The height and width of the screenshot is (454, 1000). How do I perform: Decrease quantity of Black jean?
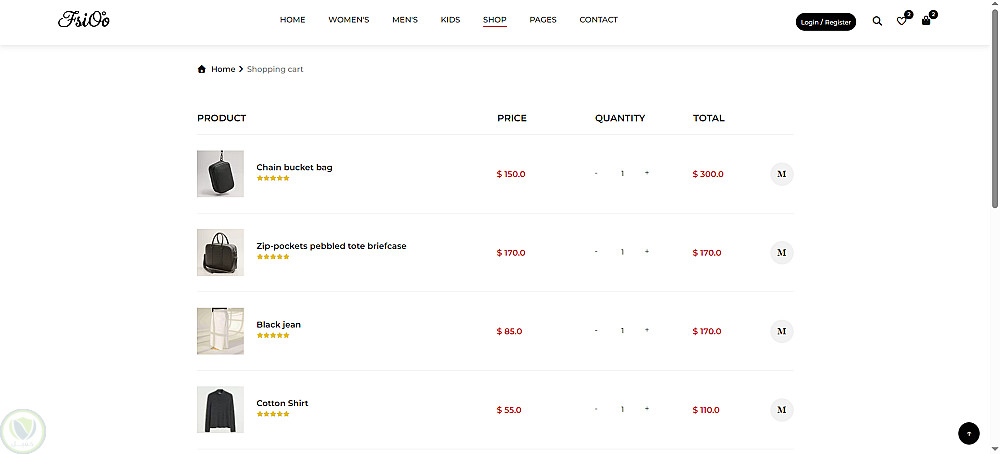(x=596, y=331)
